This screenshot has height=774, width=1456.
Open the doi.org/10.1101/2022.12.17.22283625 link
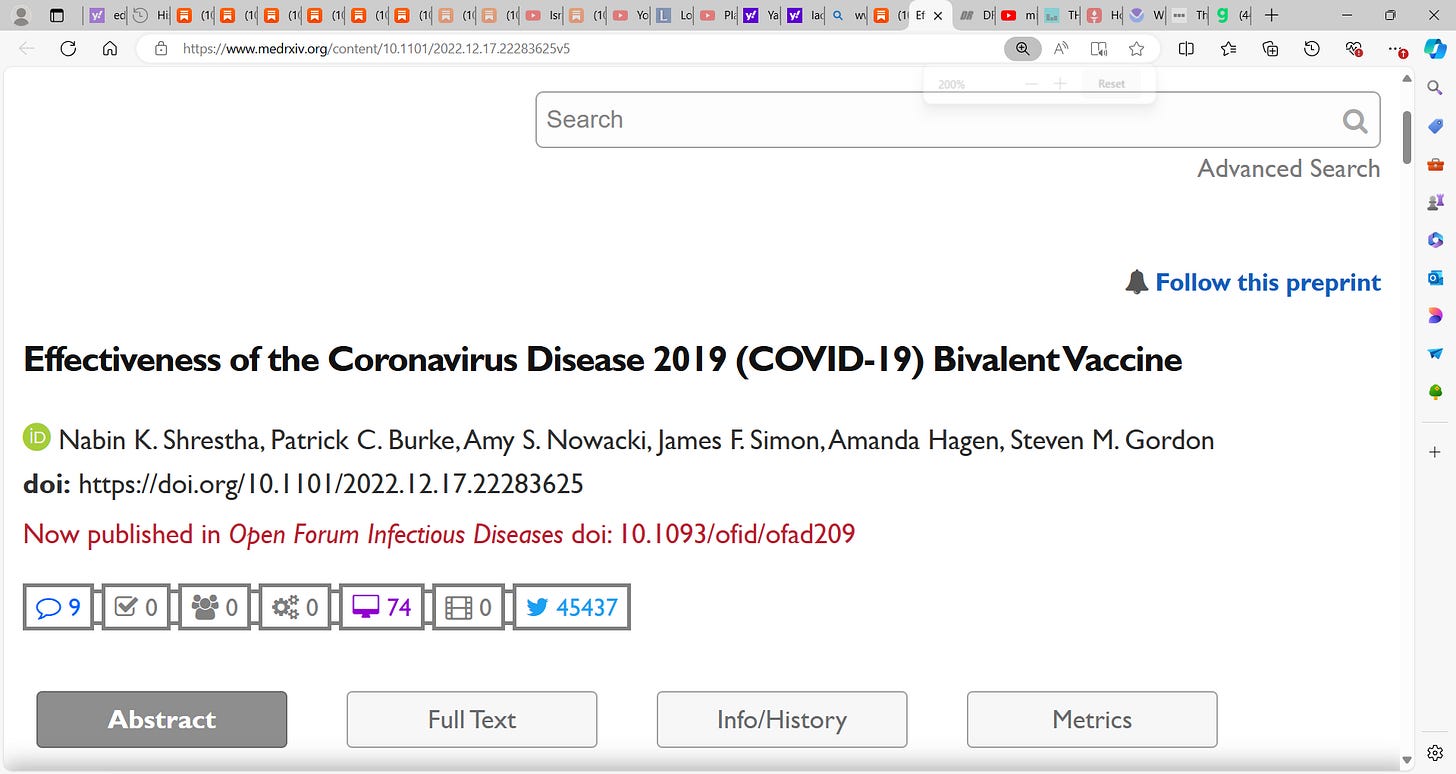(331, 485)
